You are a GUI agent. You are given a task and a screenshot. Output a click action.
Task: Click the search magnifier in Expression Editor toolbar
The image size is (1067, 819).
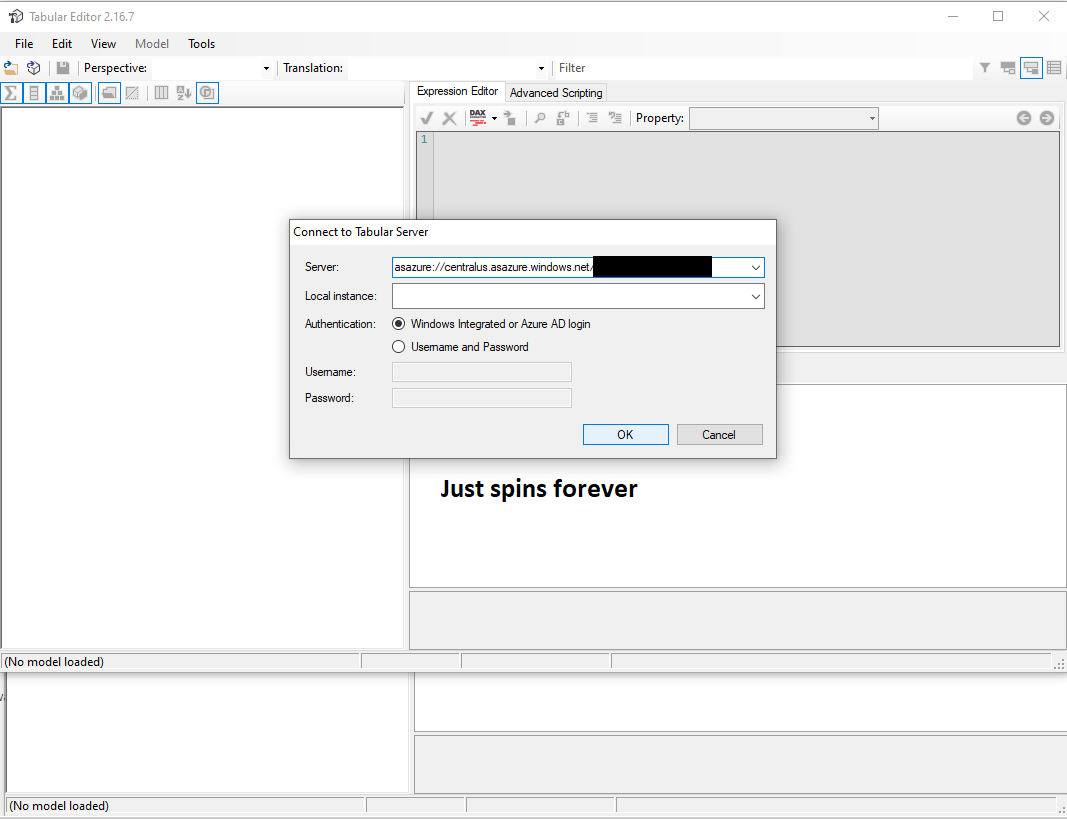point(539,117)
